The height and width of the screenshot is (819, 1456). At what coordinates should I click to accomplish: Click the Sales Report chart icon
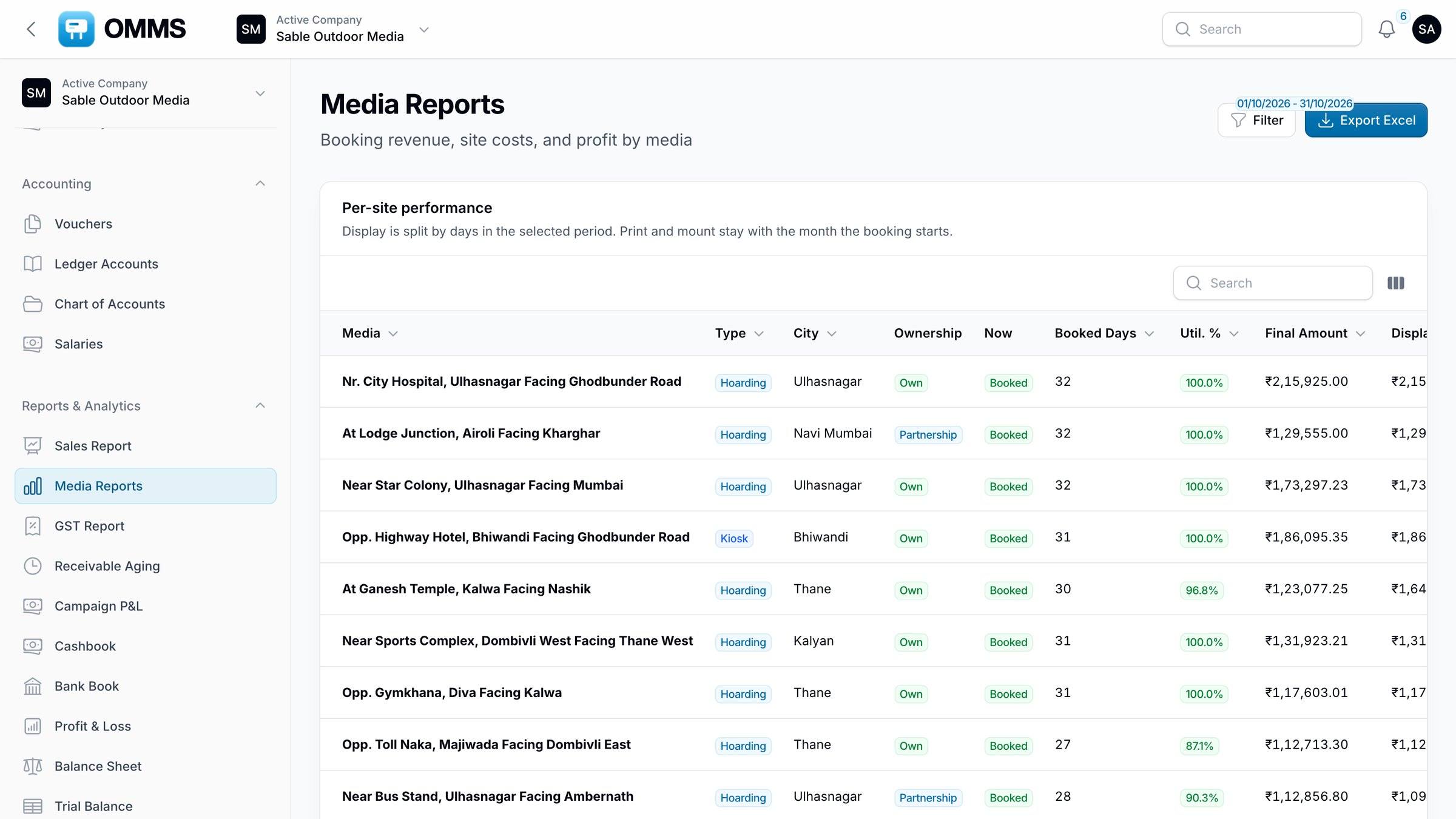click(x=33, y=446)
